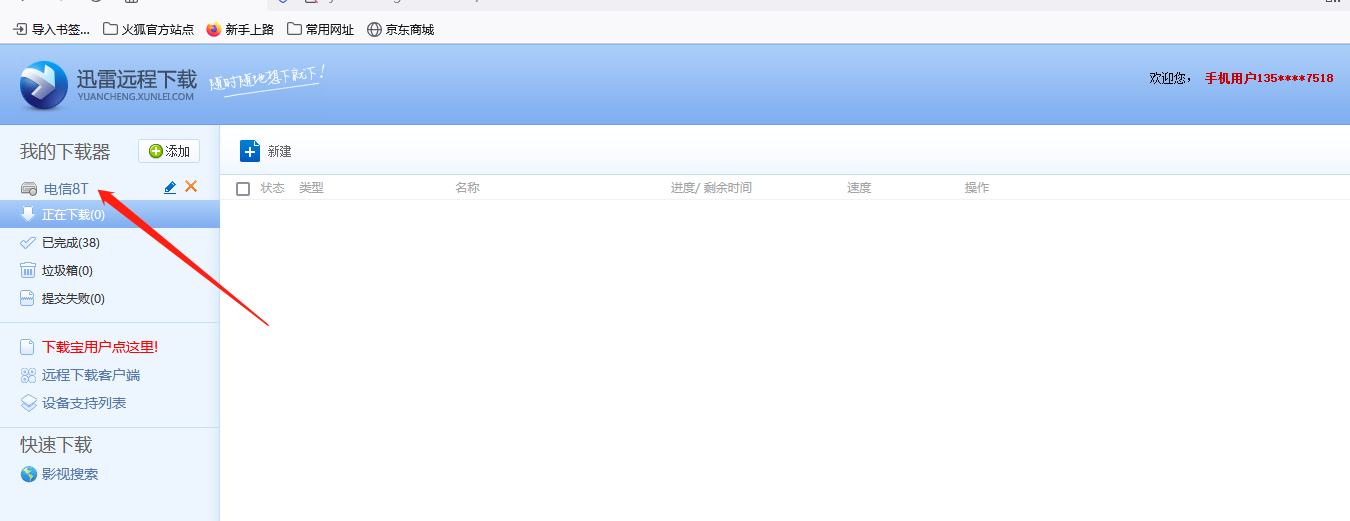Open the 京东商城 bookmark
The width and height of the screenshot is (1350, 521).
[x=400, y=29]
